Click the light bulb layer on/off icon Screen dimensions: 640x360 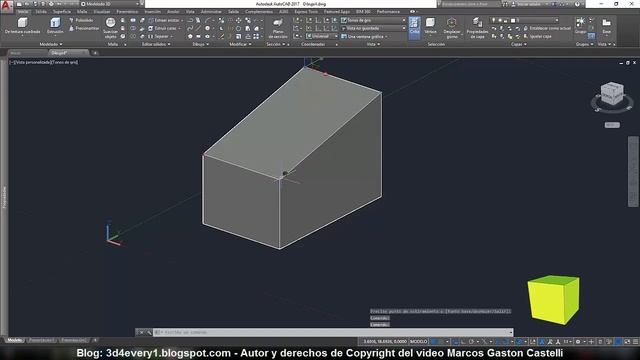click(x=493, y=20)
